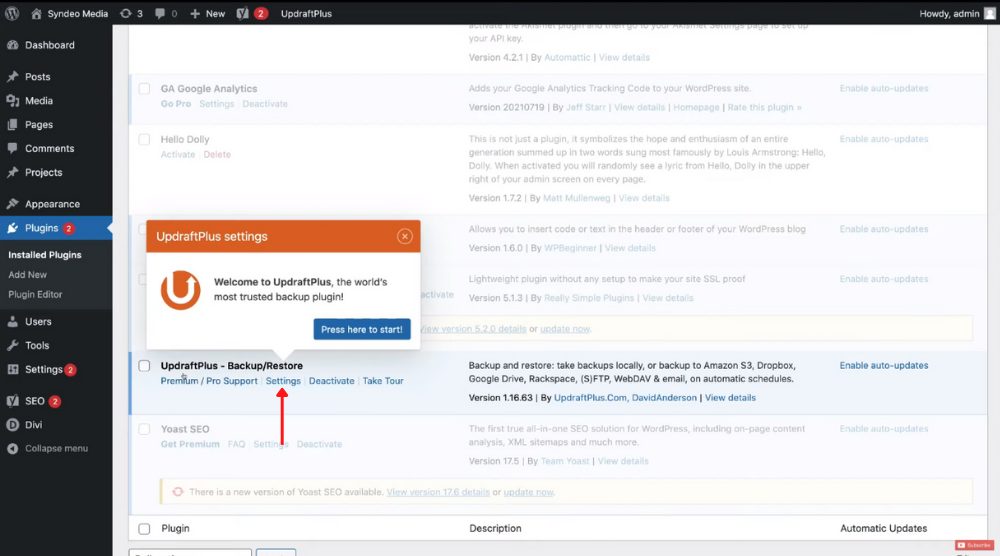Click the plus New icon
1000x556 pixels.
(195, 13)
